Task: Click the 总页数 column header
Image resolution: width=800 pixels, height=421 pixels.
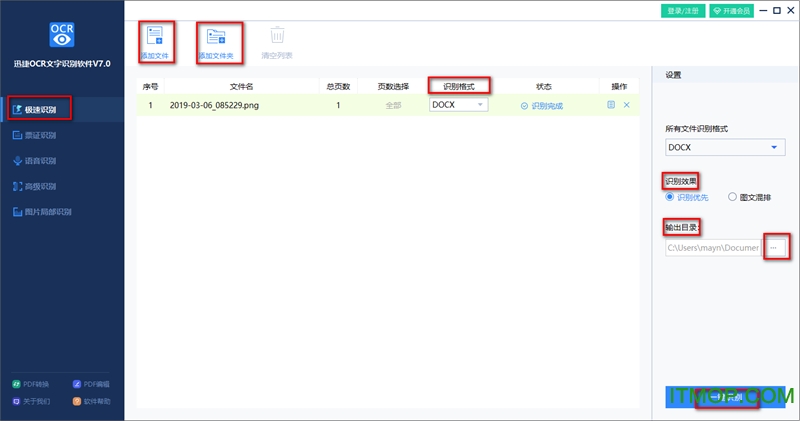Action: click(338, 86)
